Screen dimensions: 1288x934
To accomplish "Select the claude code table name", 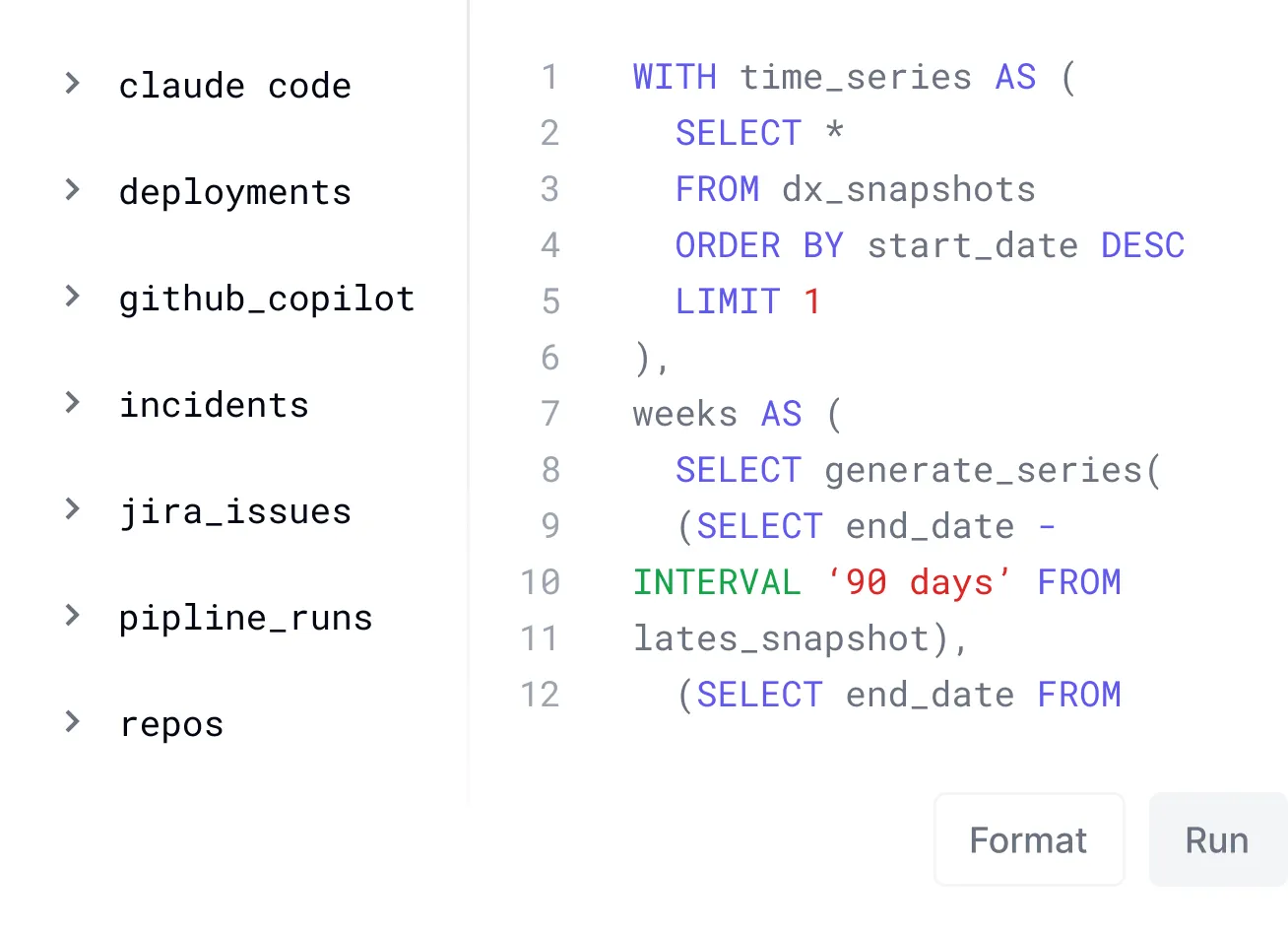I will coord(234,87).
